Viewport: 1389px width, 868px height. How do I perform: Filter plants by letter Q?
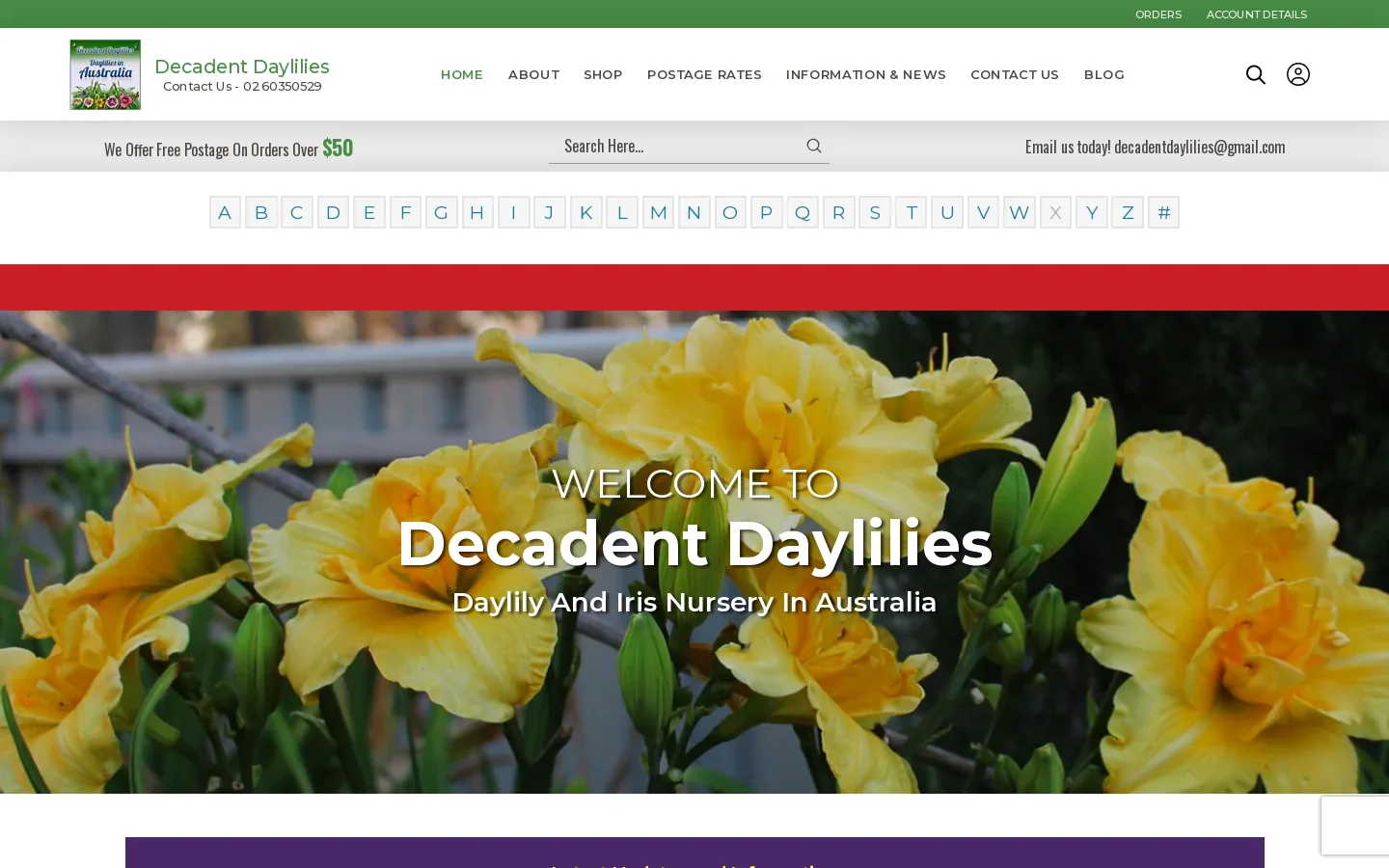[x=803, y=212]
